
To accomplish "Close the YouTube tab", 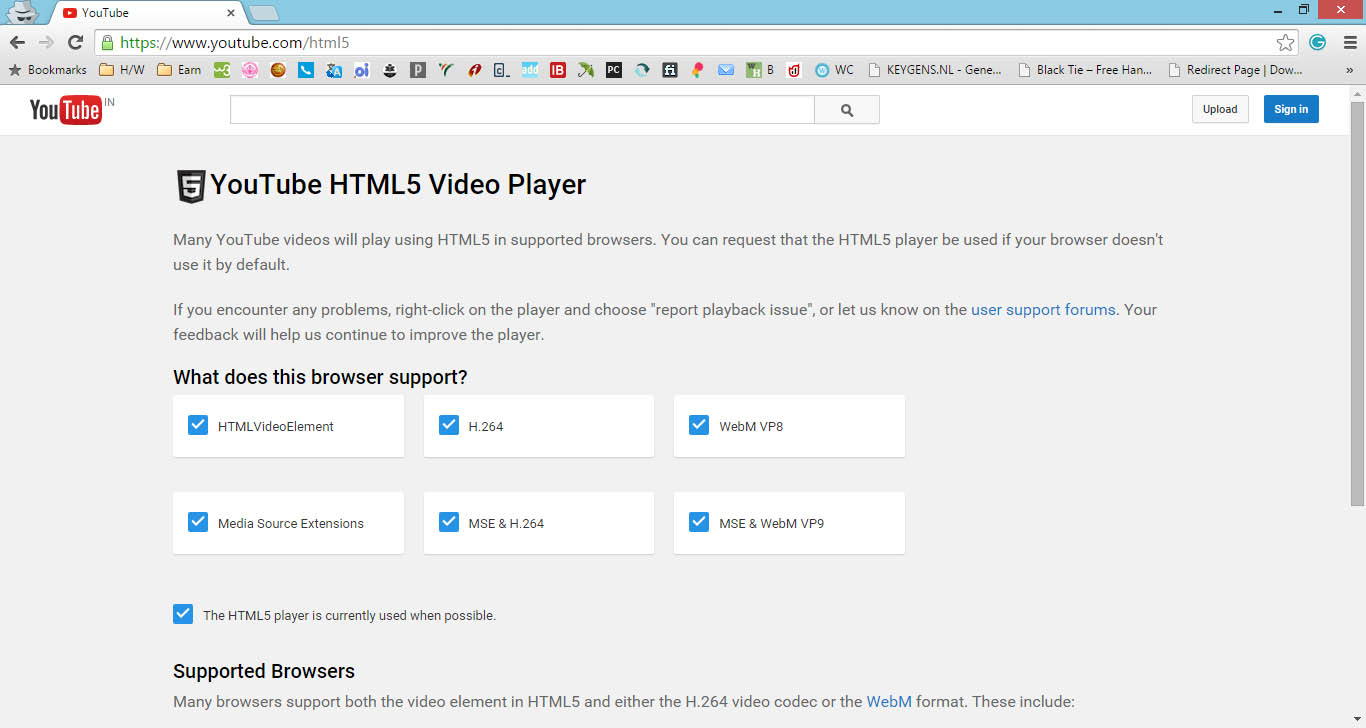I will point(231,13).
